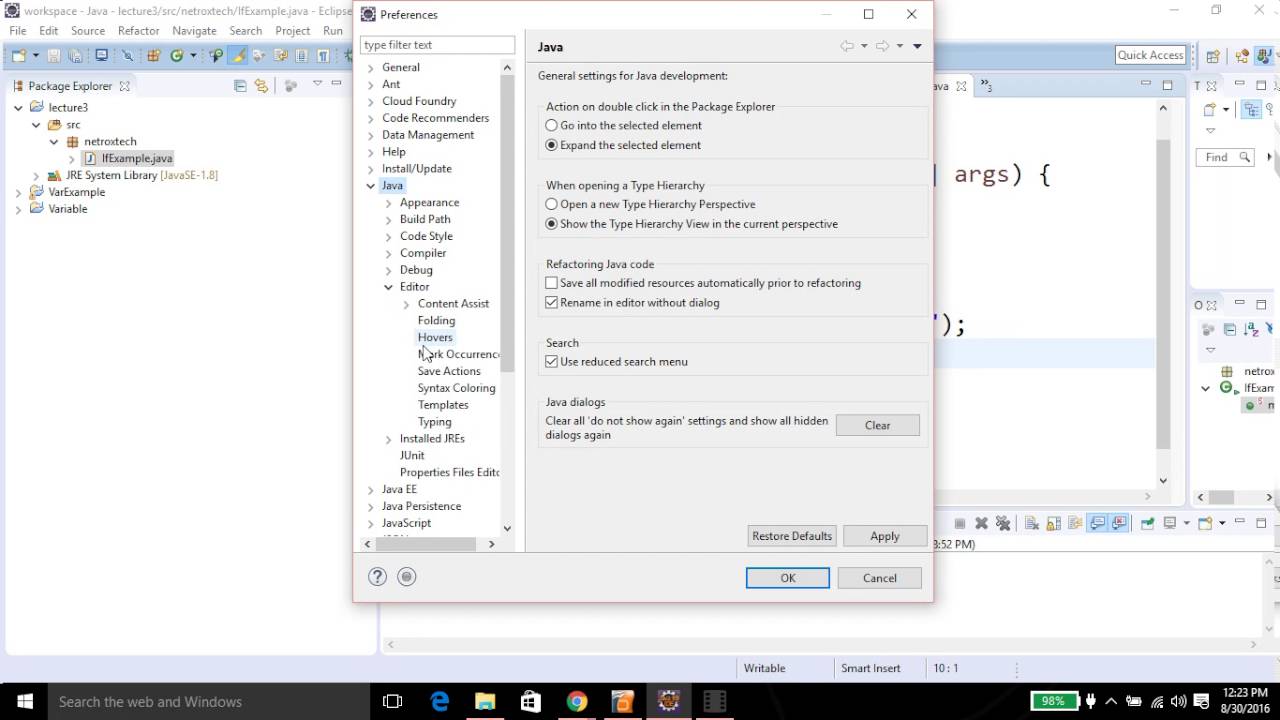Screen dimensions: 1280x720
Task: Click the Task View taskbar icon
Action: pyautogui.click(x=393, y=701)
